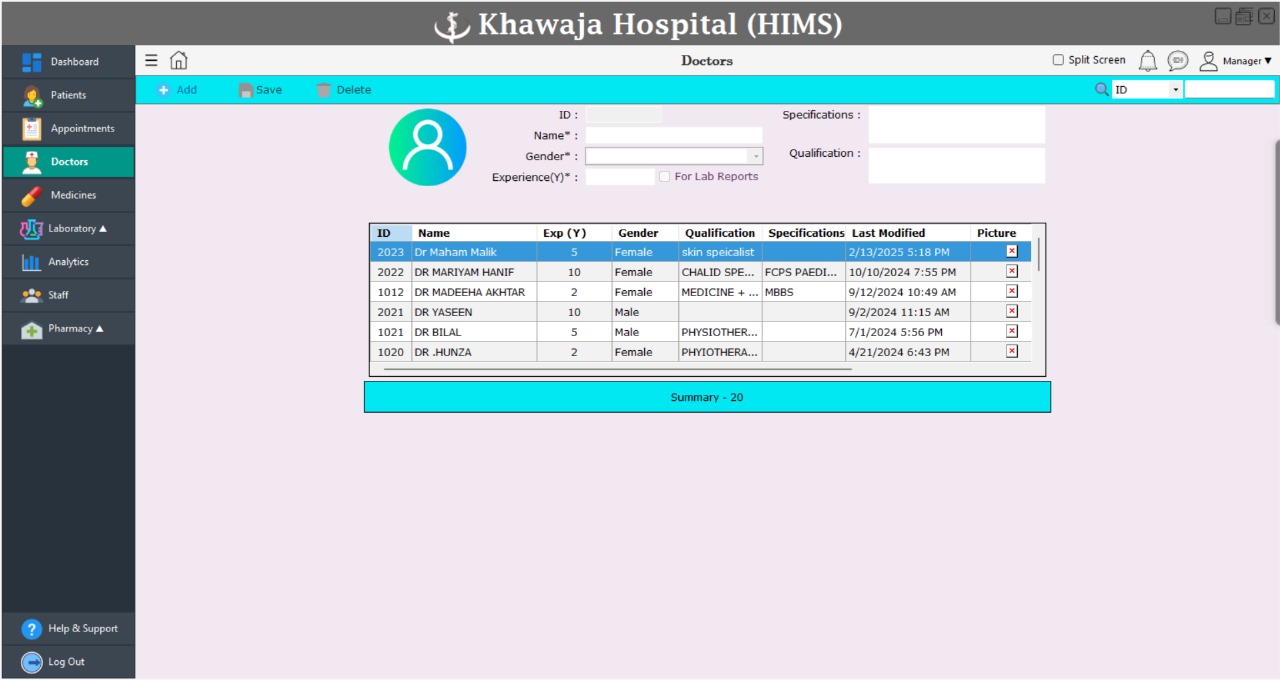Open Analytics from the sidebar
1280x680 pixels.
68,262
